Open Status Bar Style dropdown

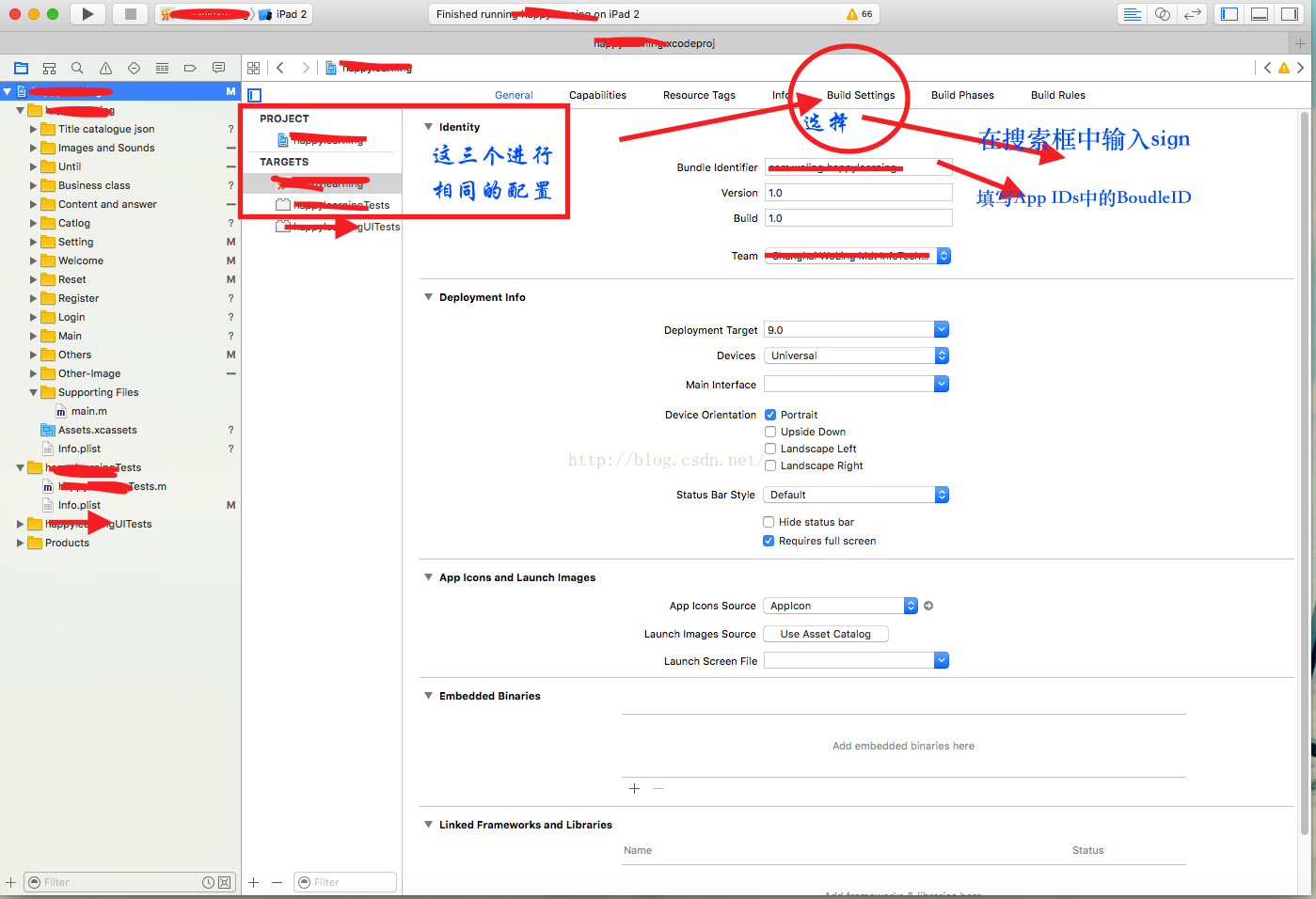point(856,495)
